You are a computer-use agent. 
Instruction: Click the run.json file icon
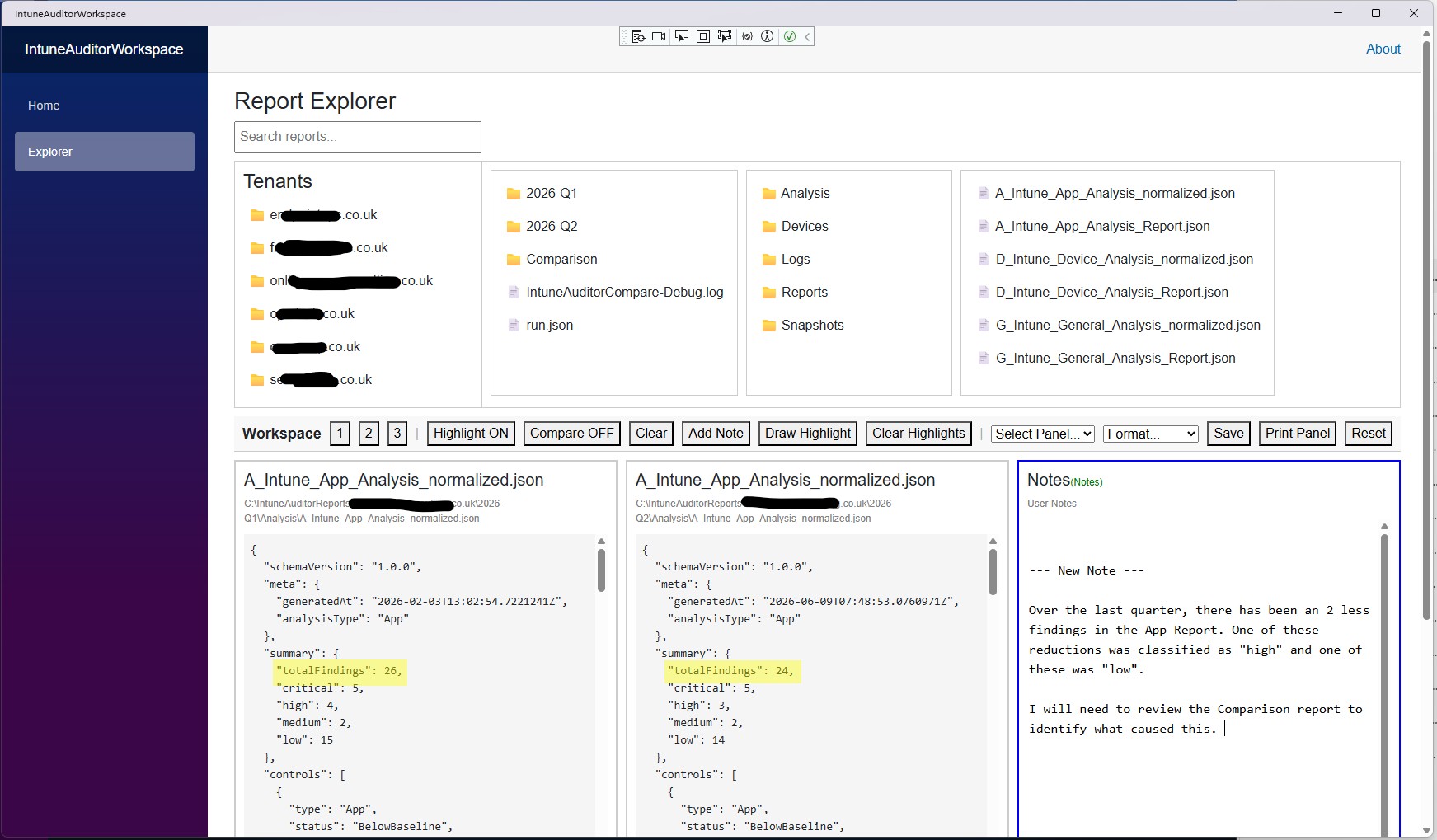[x=514, y=326]
